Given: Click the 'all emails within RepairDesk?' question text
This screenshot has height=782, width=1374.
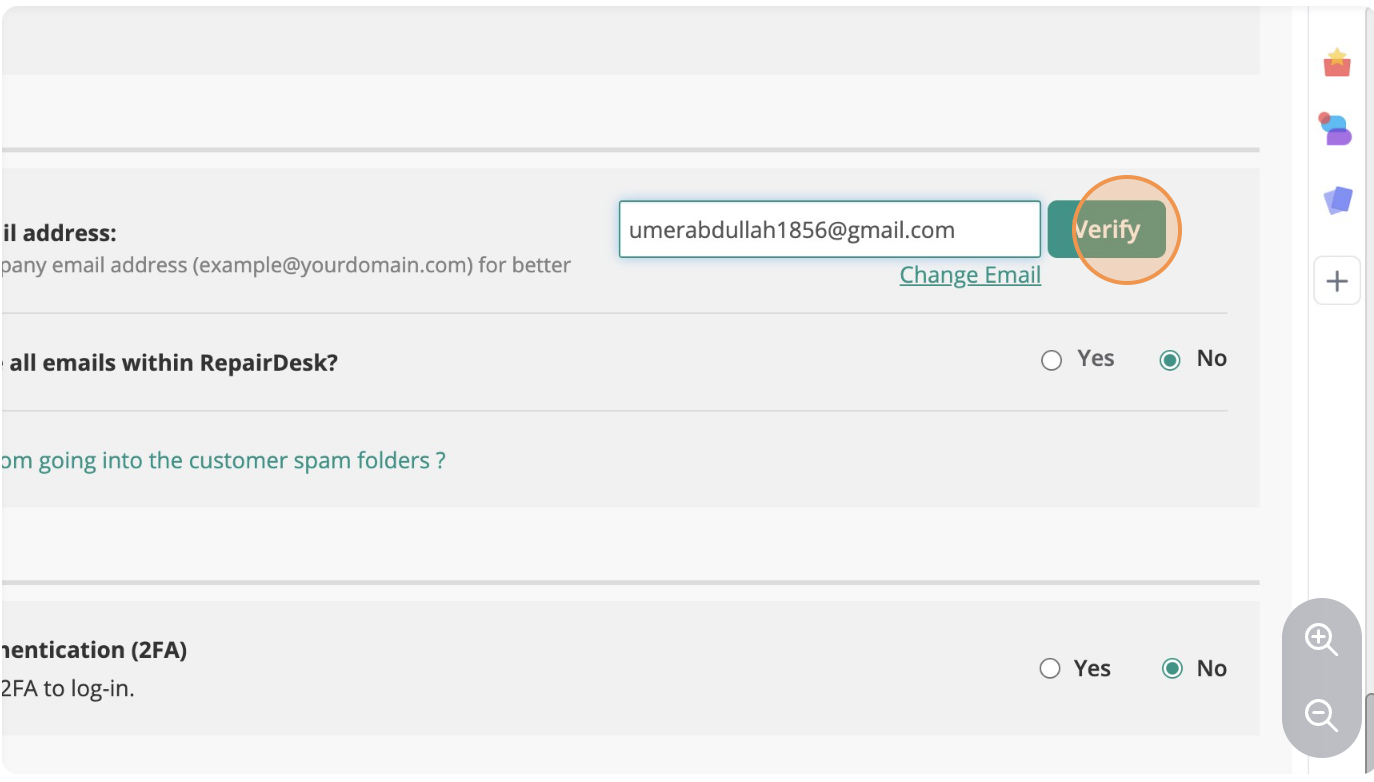Looking at the screenshot, I should coord(170,363).
